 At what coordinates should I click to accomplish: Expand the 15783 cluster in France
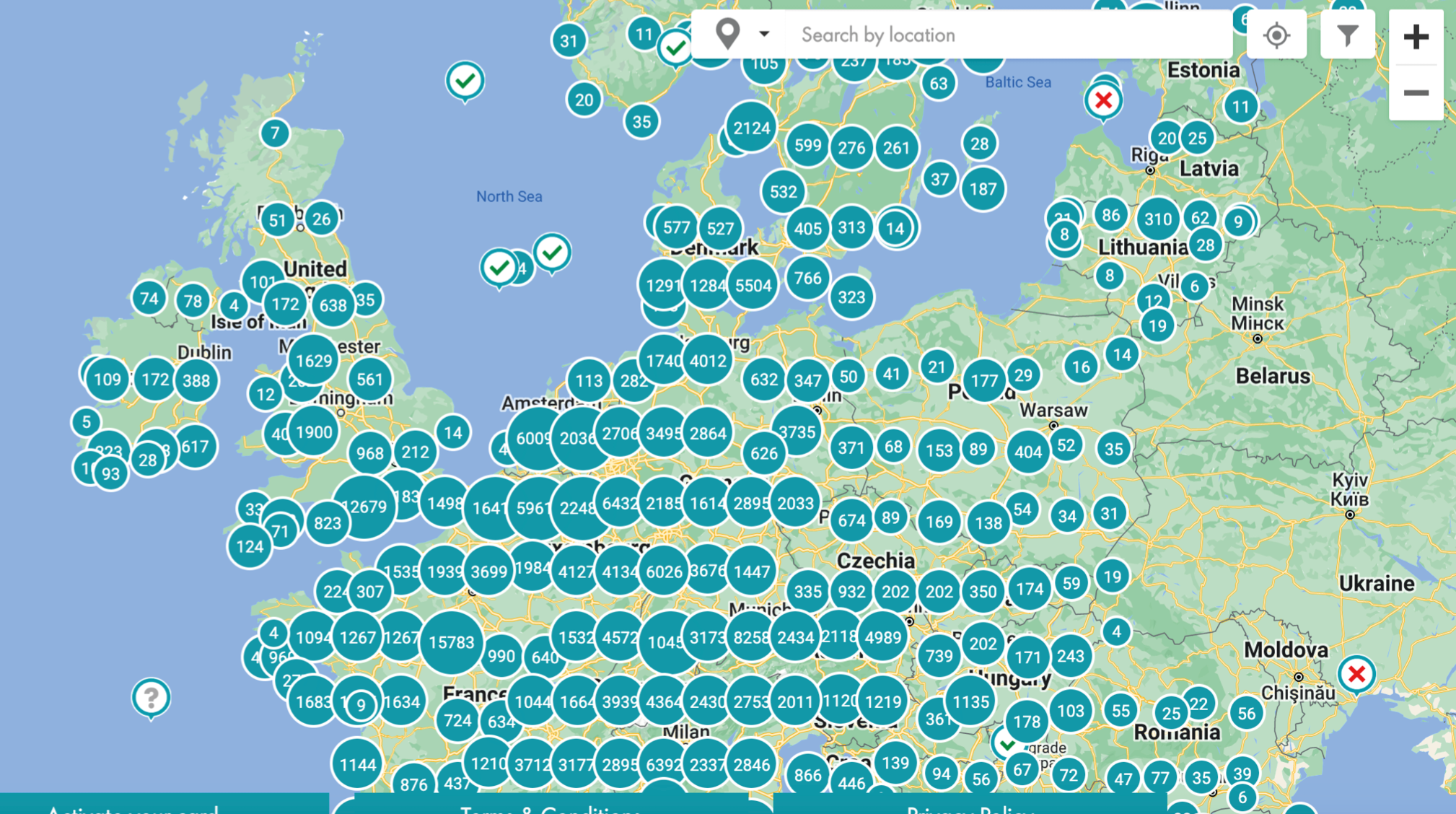tap(451, 642)
